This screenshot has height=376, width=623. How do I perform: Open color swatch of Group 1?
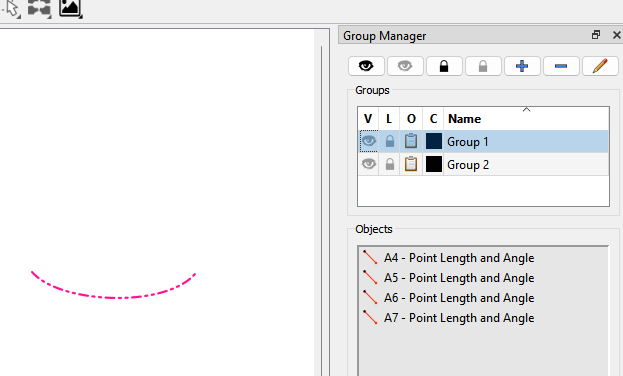tap(433, 141)
